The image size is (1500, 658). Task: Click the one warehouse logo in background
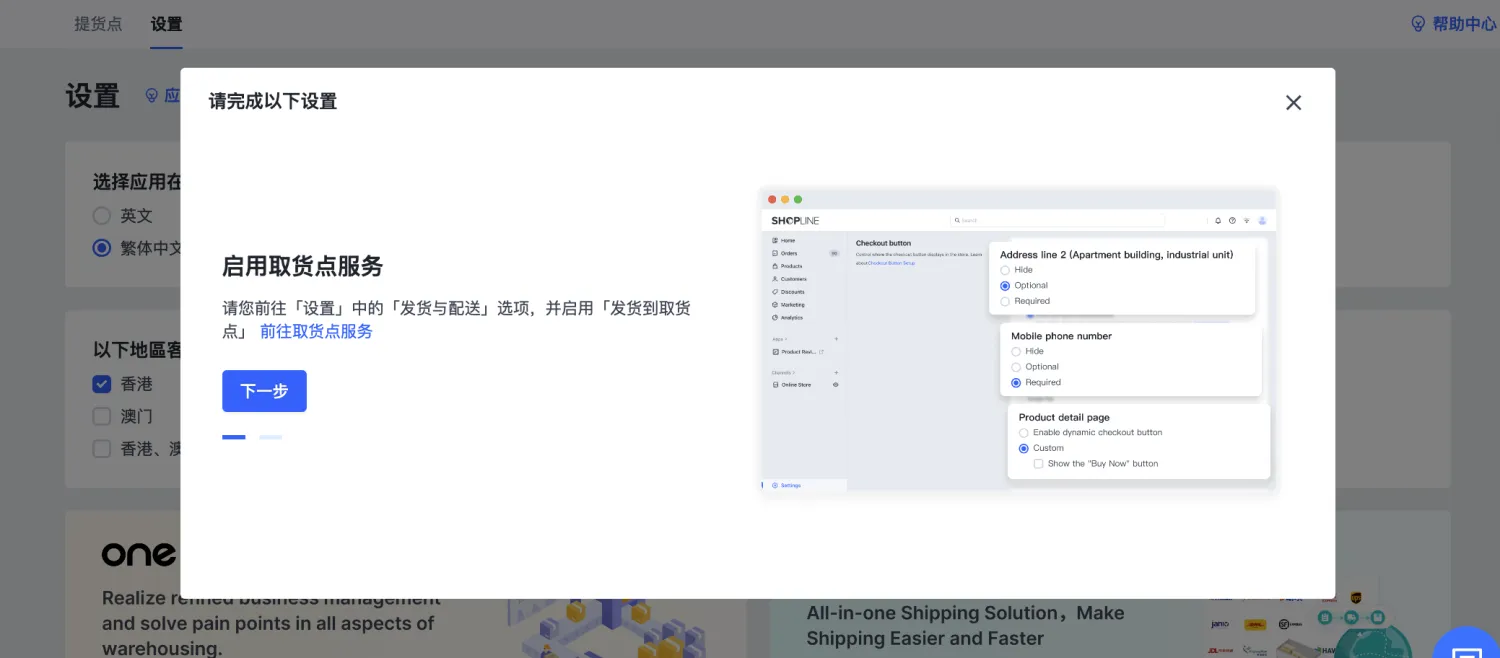tap(140, 553)
